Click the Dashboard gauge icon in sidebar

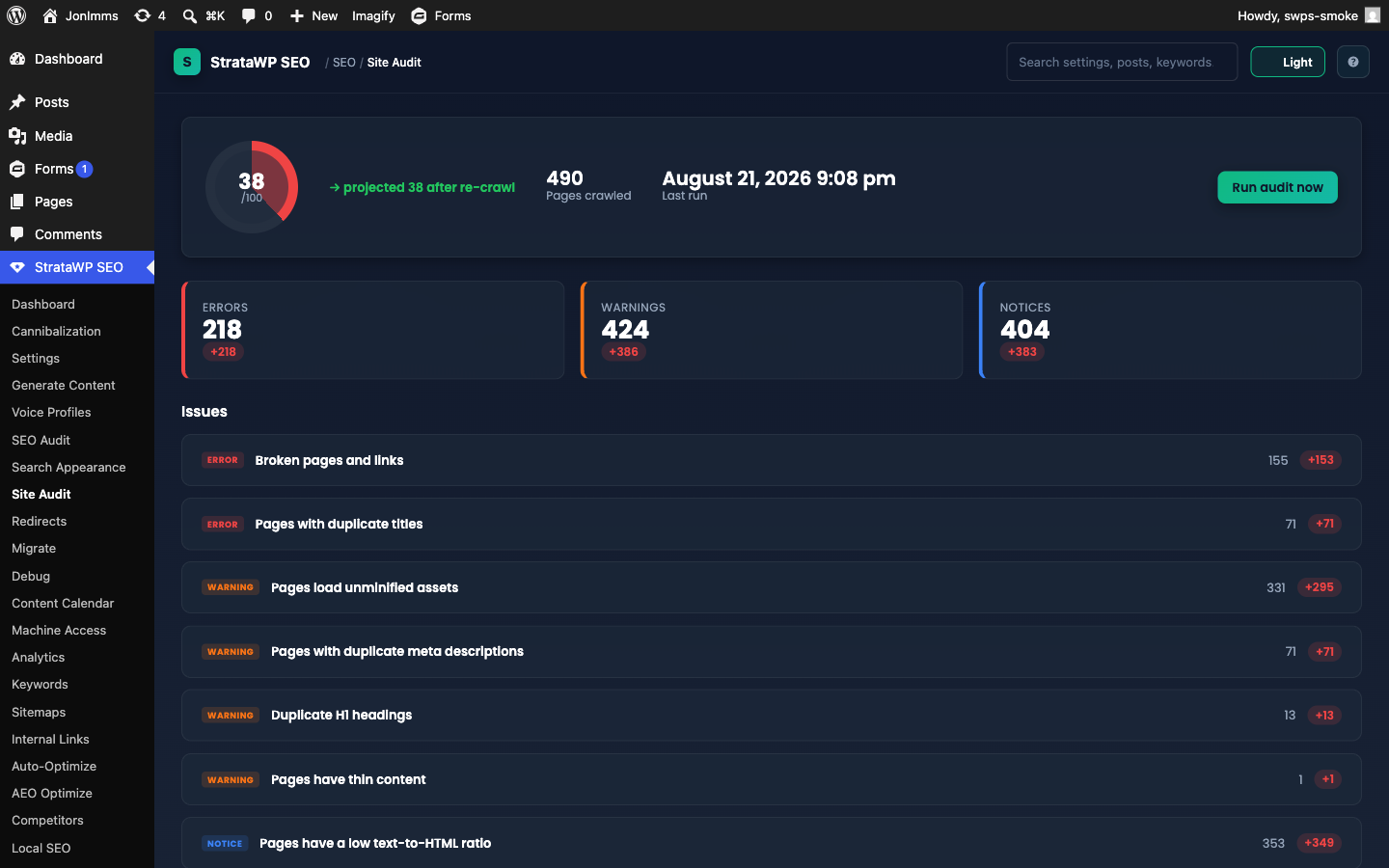(17, 59)
